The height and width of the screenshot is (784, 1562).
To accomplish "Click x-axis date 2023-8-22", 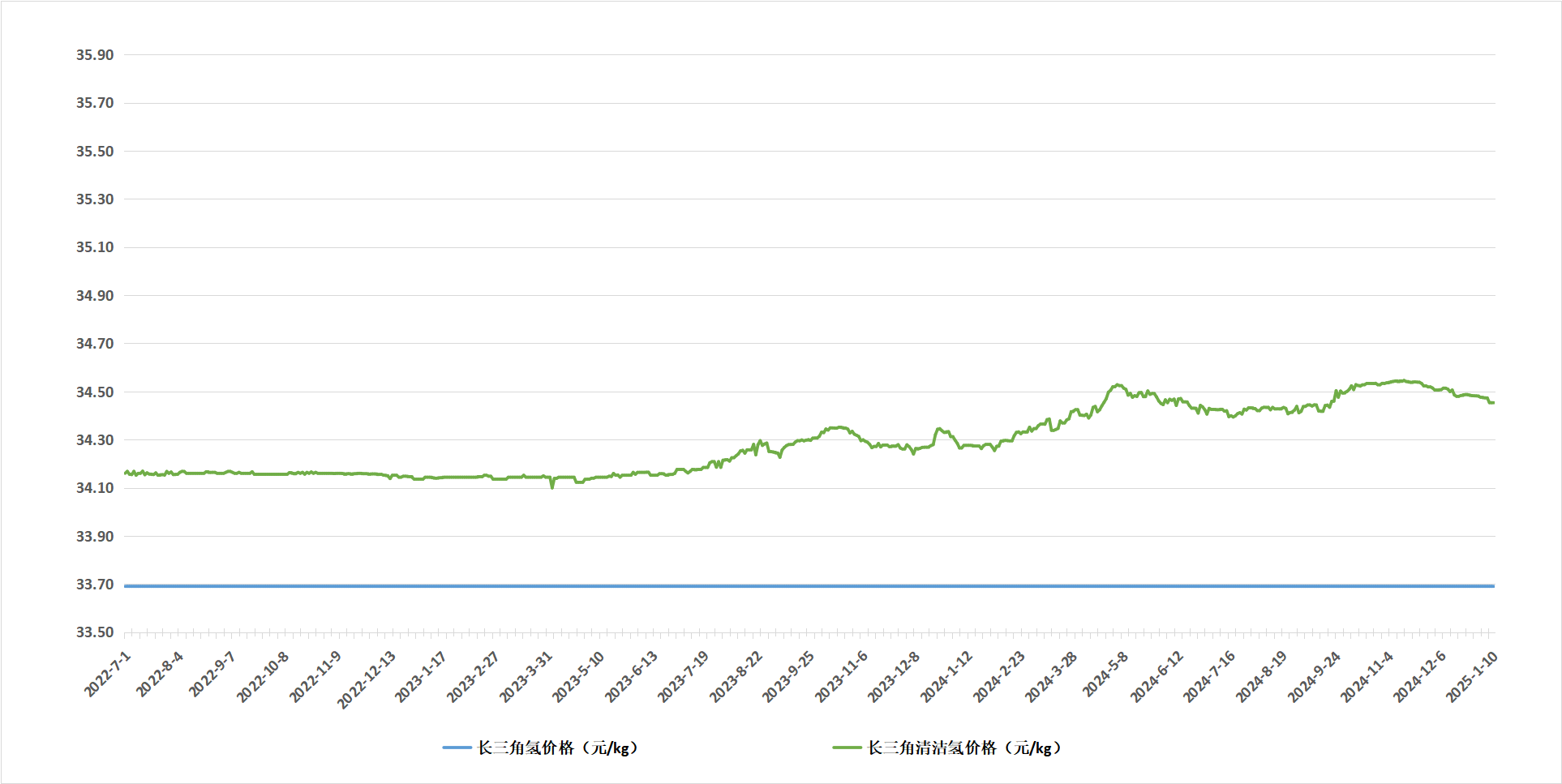I will point(736,677).
